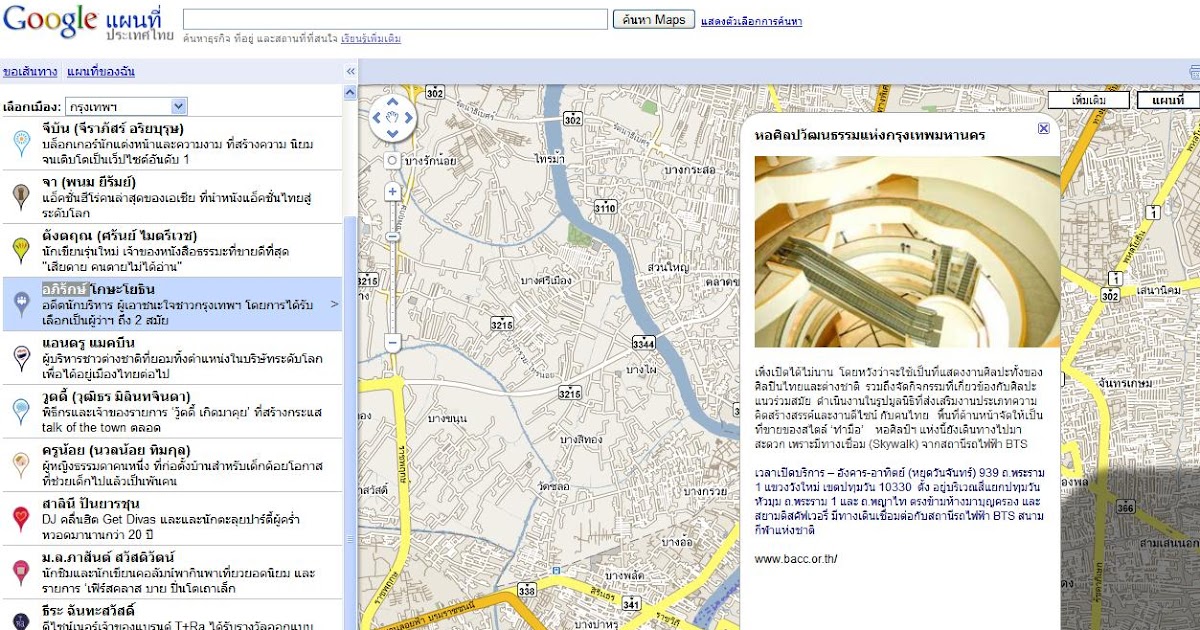Click the pan-up arrow on map compass
Viewport: 1200px width, 630px height.
[391, 102]
